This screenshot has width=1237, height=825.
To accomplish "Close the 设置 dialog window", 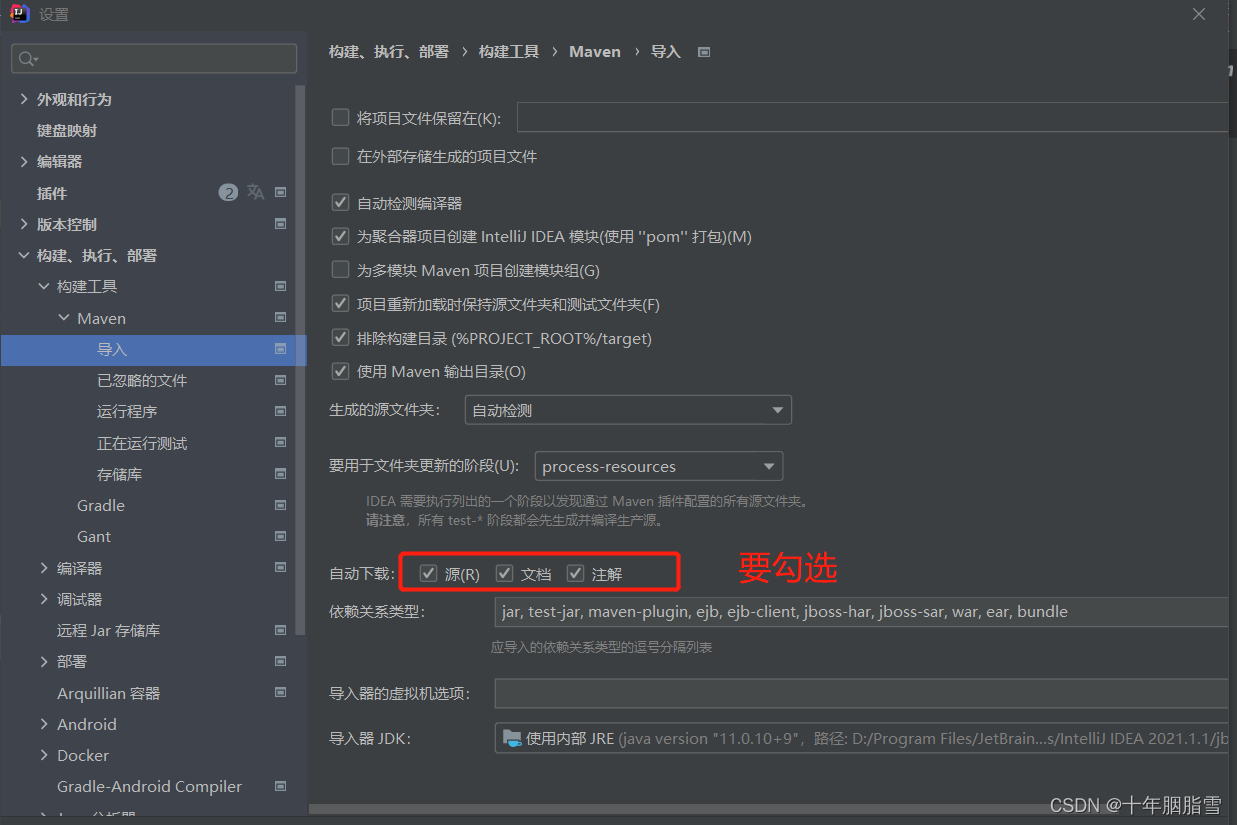I will pos(1200,14).
